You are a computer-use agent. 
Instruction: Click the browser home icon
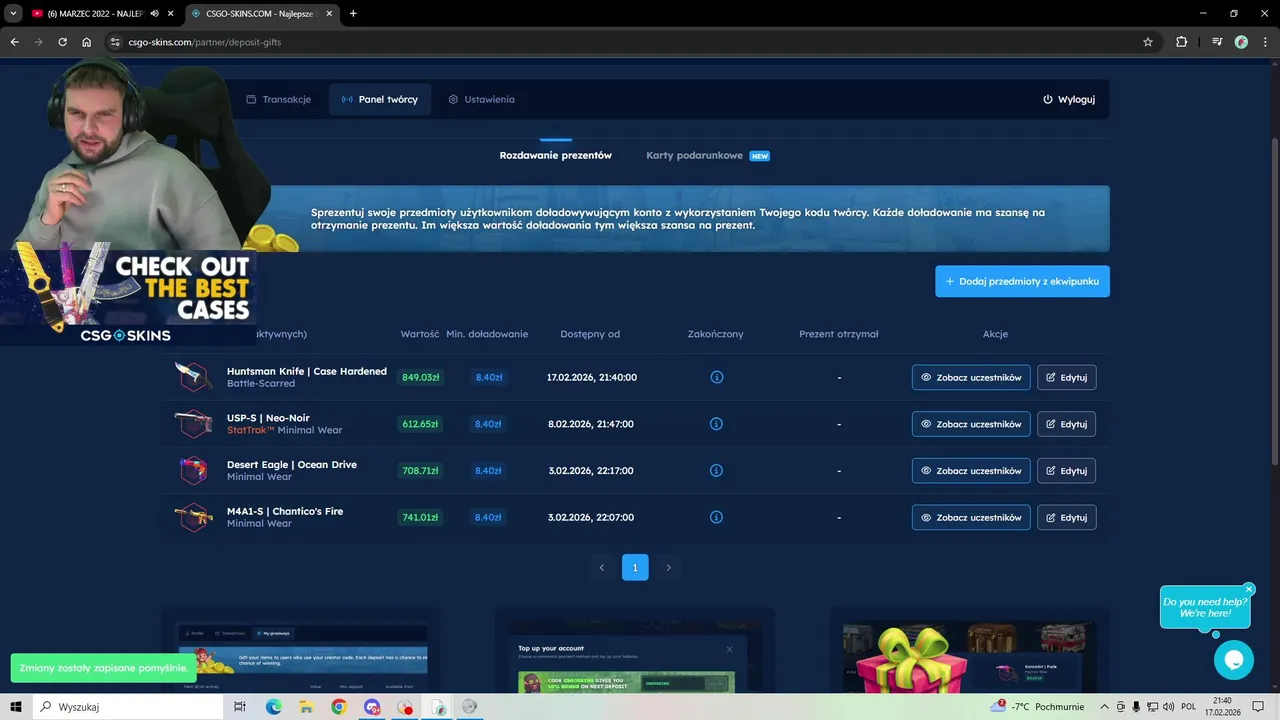point(86,42)
